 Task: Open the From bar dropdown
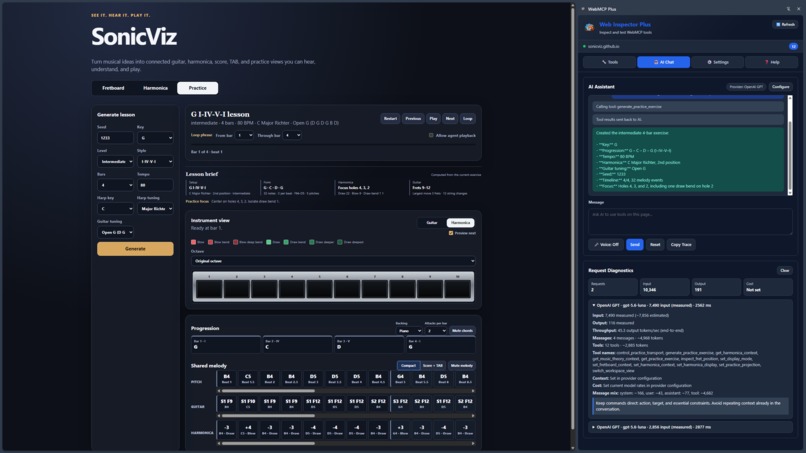(244, 135)
